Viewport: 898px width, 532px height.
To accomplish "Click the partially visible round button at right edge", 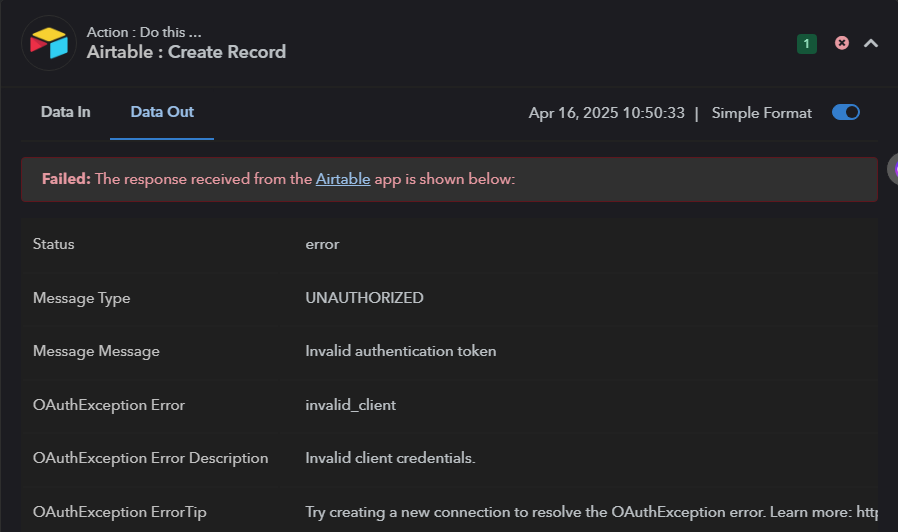I will coord(892,169).
